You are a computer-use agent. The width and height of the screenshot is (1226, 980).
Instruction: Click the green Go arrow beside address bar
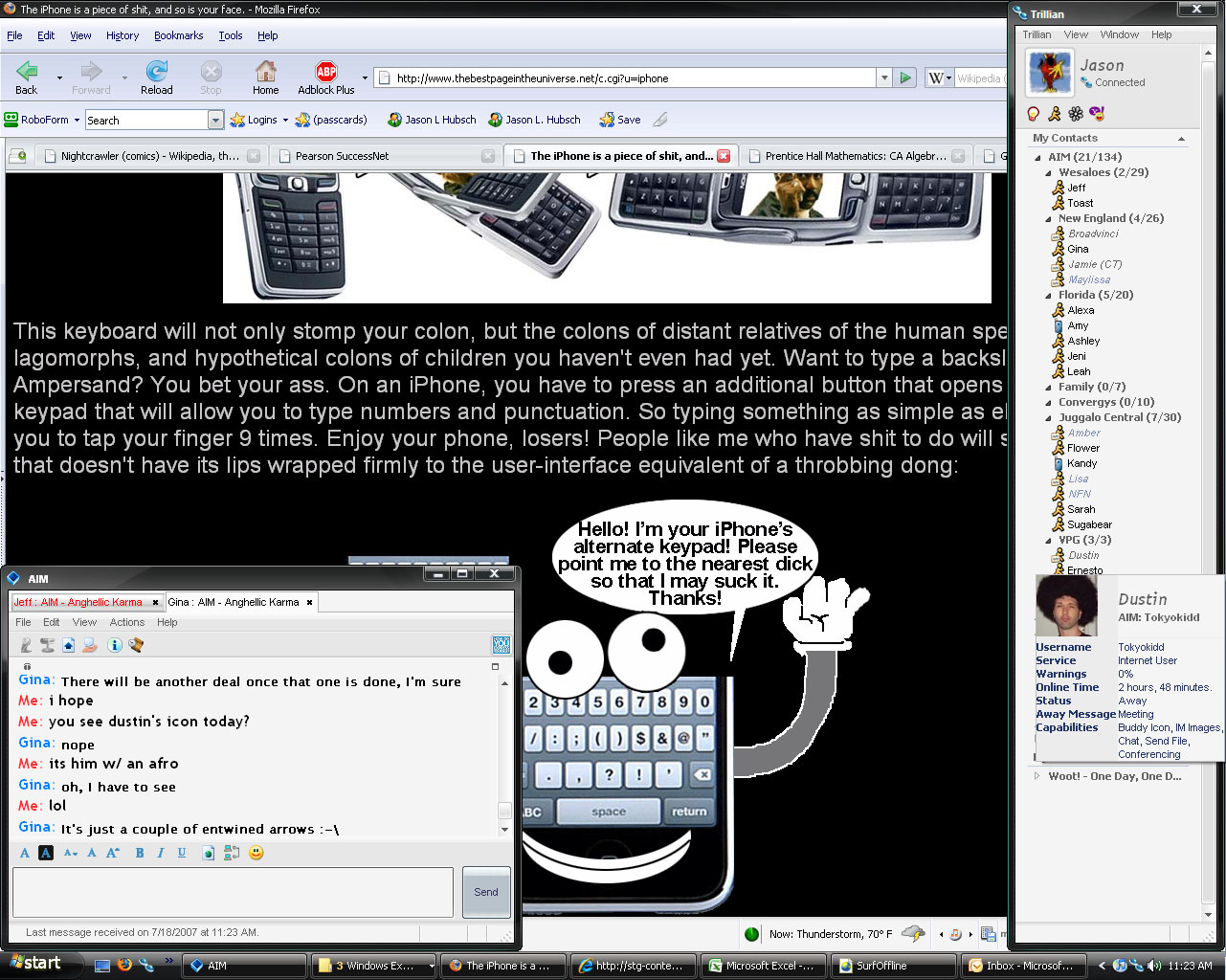905,78
